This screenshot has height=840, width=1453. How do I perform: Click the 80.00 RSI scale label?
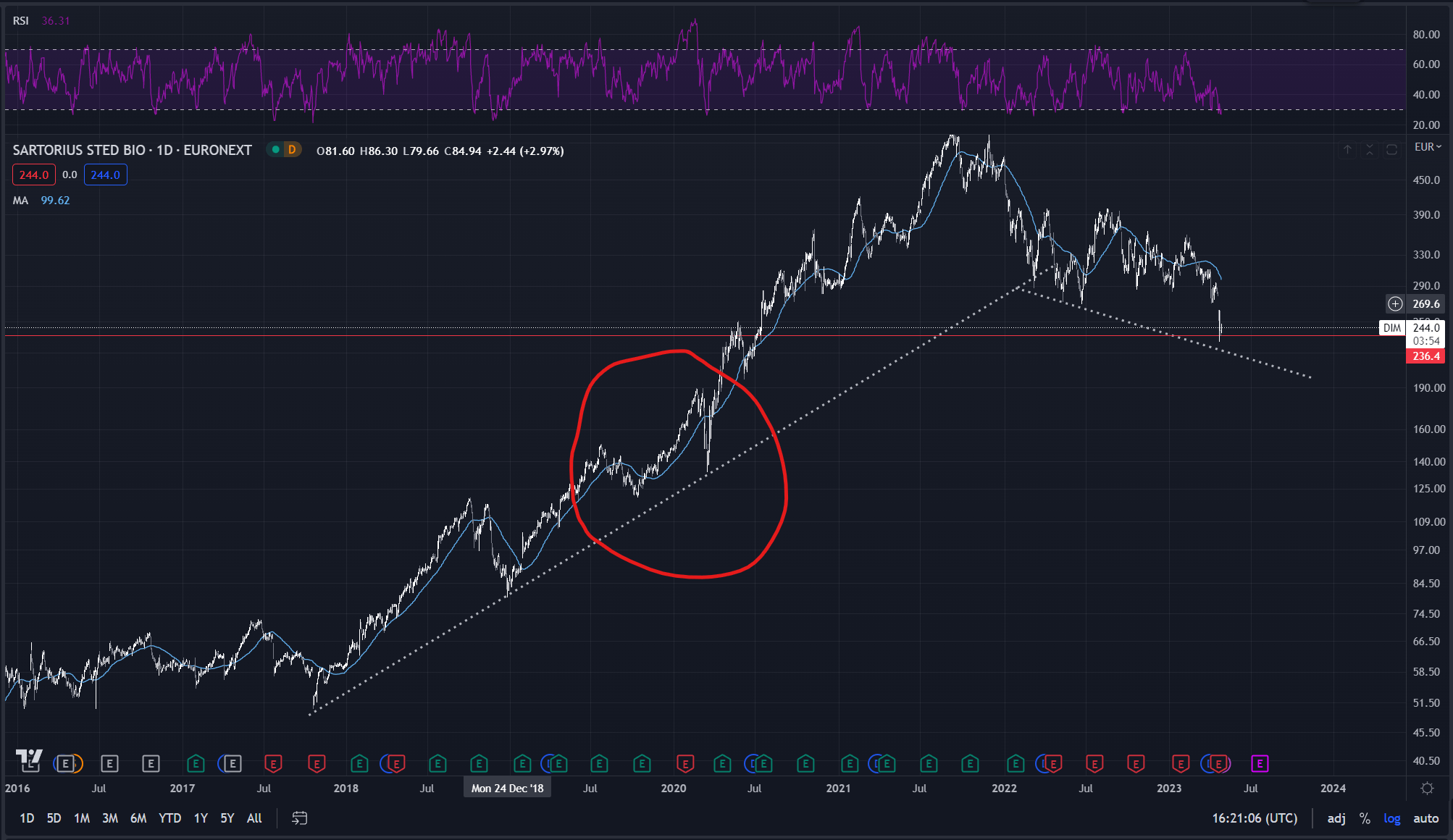pyautogui.click(x=1426, y=34)
